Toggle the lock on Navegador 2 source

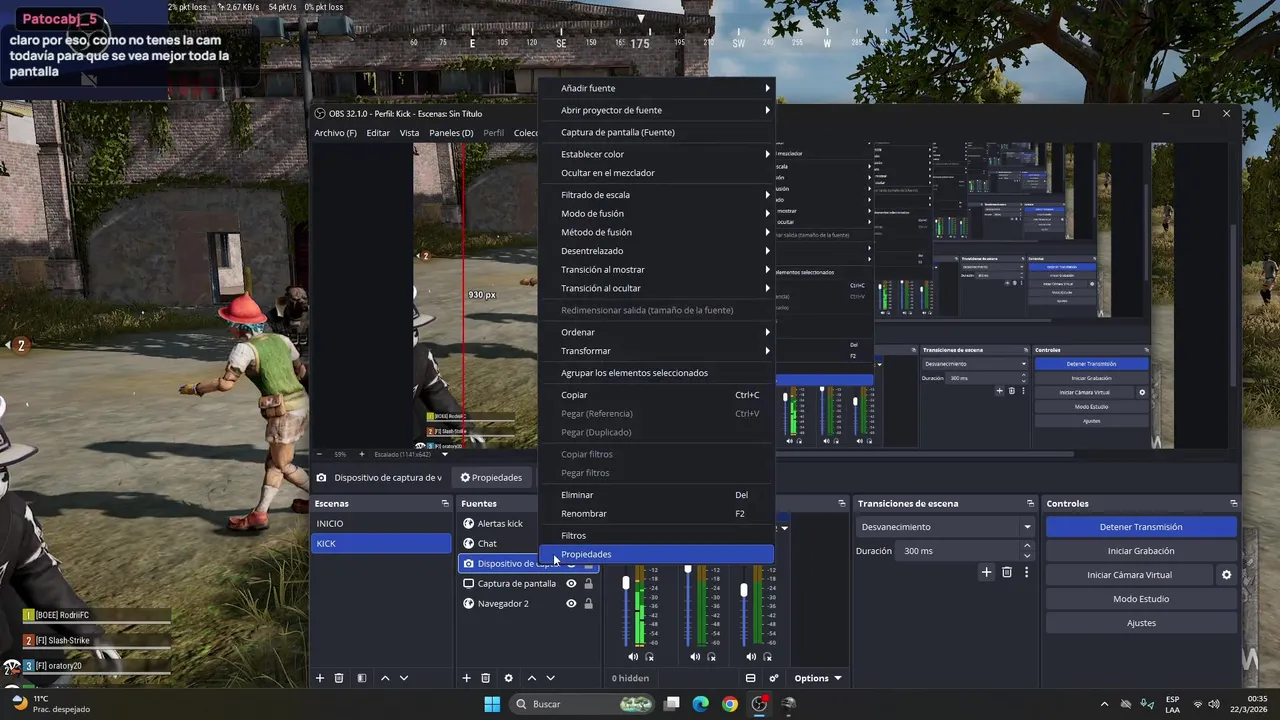coord(588,604)
